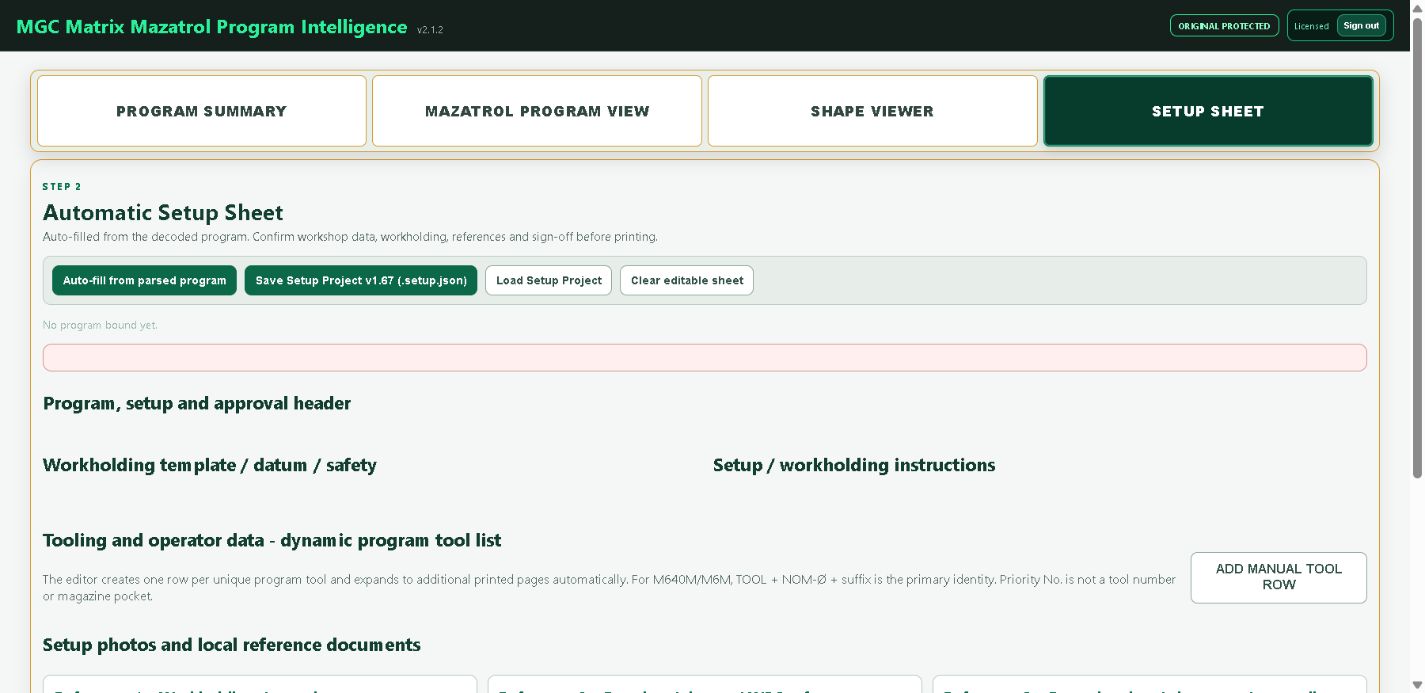1425x693 pixels.
Task: Click the empty pink status bar
Action: [x=705, y=358]
